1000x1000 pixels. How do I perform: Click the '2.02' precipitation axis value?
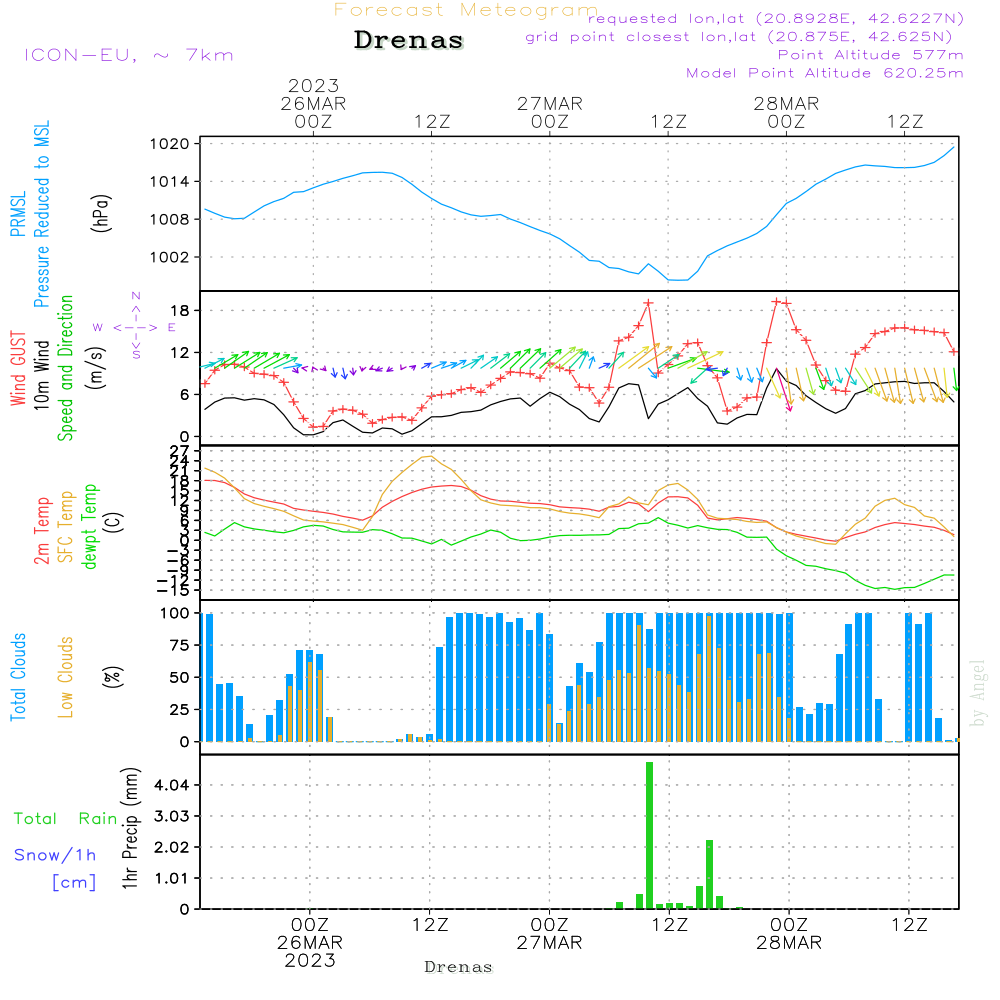click(x=172, y=848)
